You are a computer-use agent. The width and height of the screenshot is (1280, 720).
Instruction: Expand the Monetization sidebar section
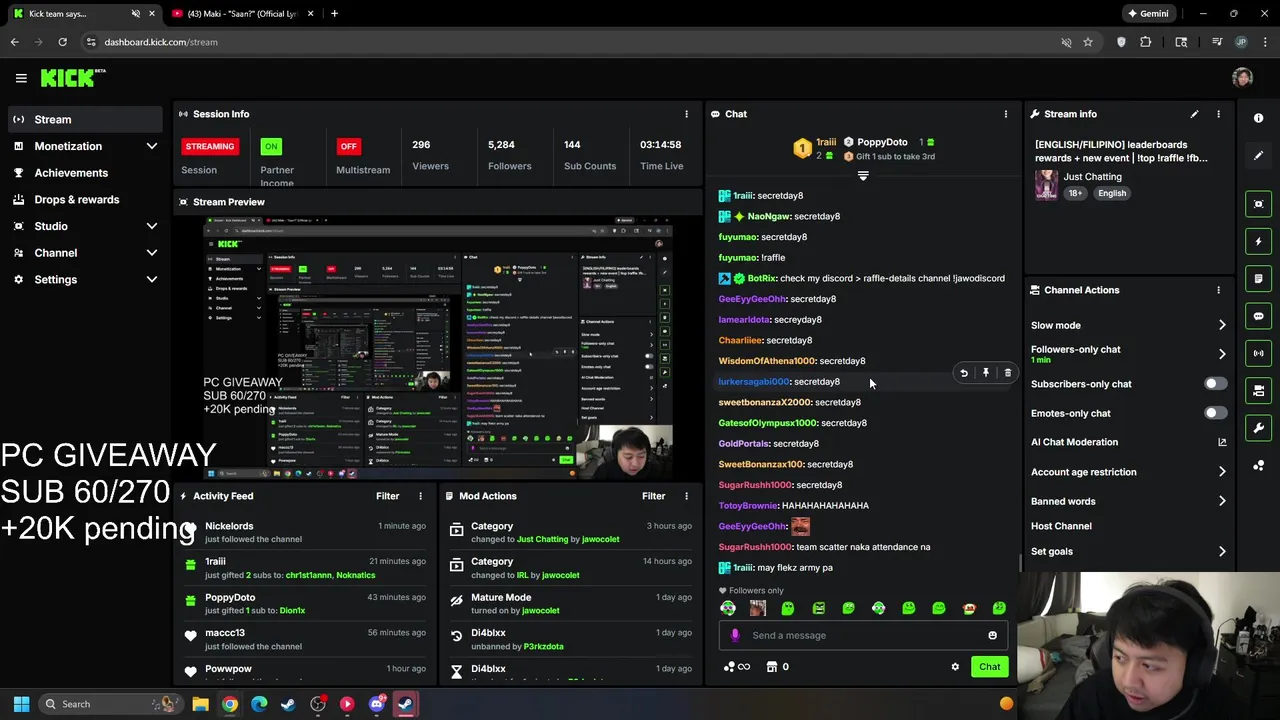[x=152, y=146]
